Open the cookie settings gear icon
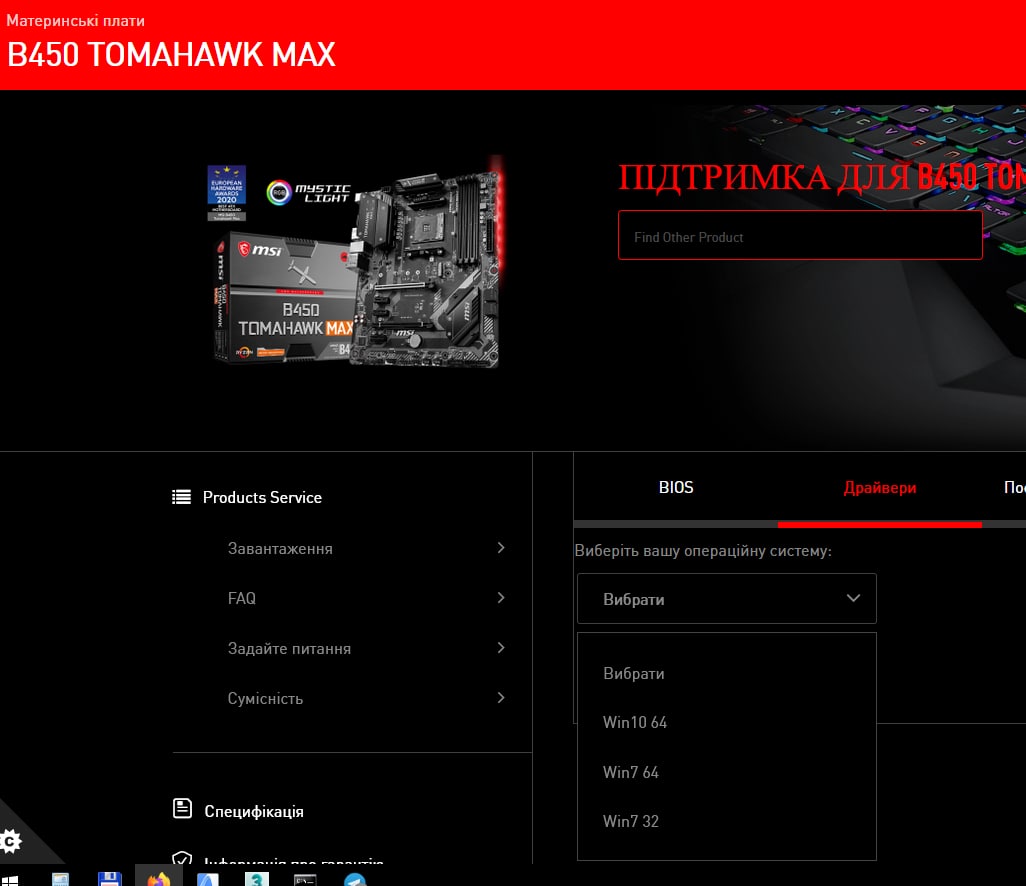 point(10,841)
